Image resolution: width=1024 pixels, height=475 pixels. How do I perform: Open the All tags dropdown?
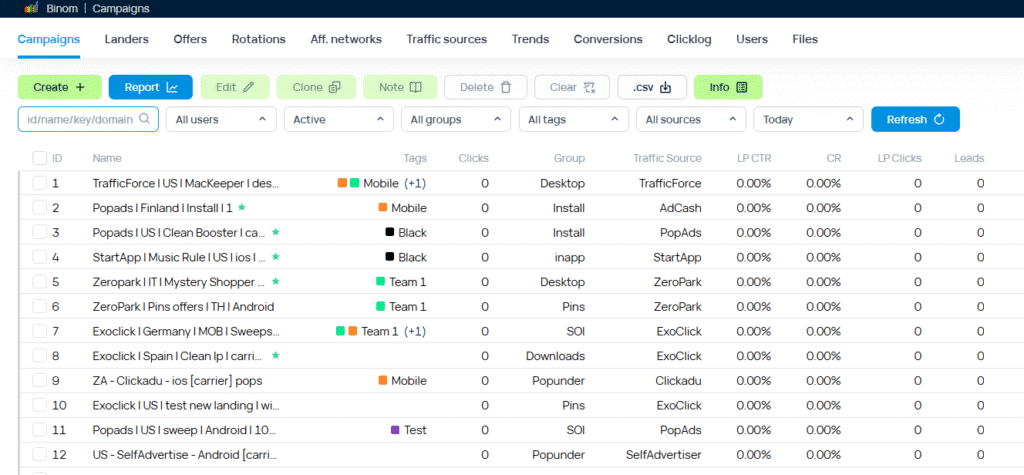573,120
